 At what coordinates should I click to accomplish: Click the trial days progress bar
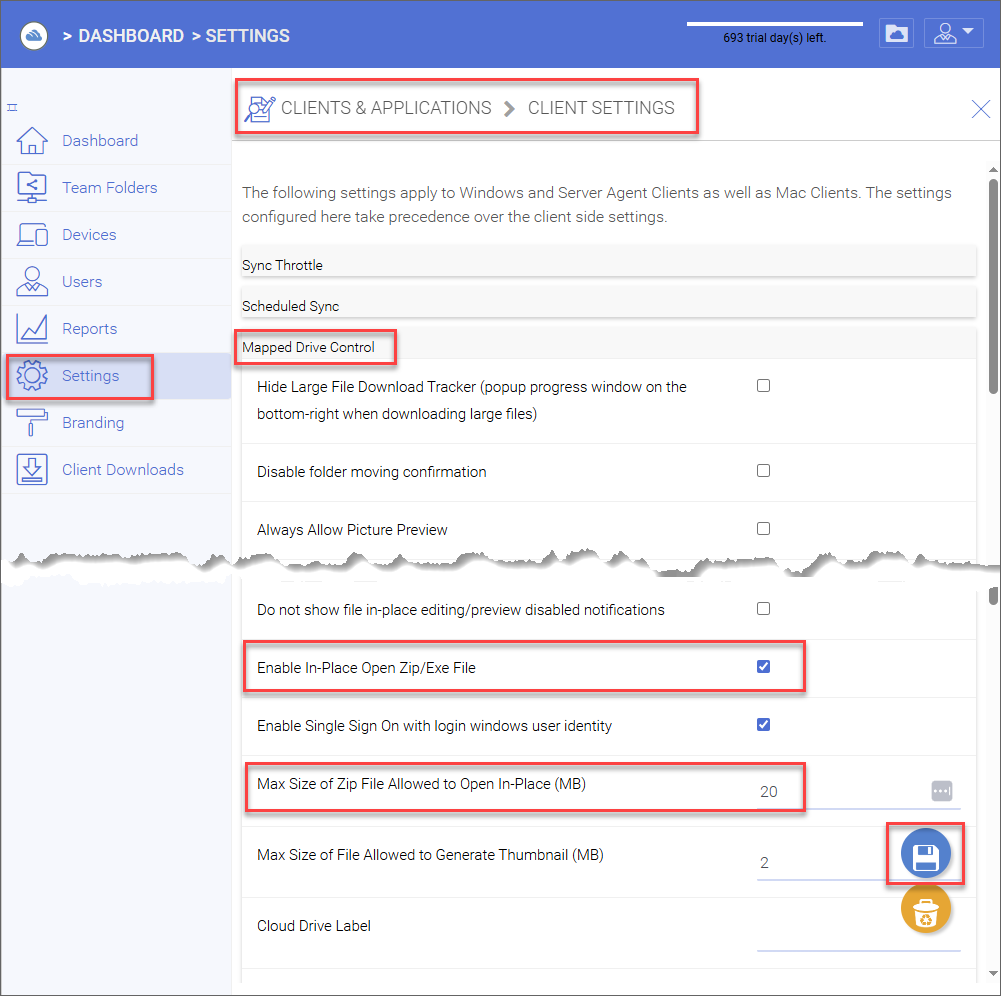coord(774,24)
